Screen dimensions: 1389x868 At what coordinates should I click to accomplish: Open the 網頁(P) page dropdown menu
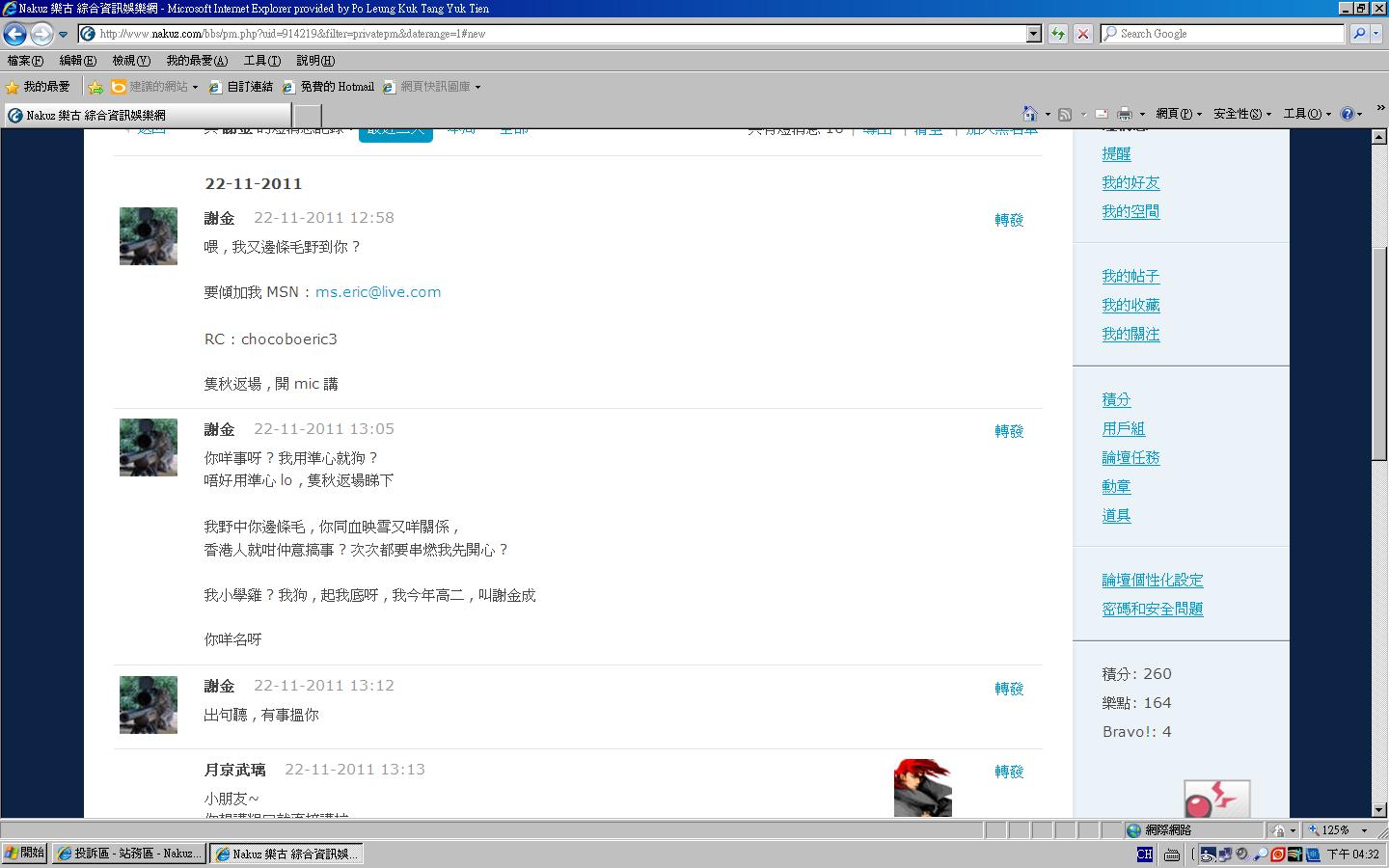(x=1179, y=114)
